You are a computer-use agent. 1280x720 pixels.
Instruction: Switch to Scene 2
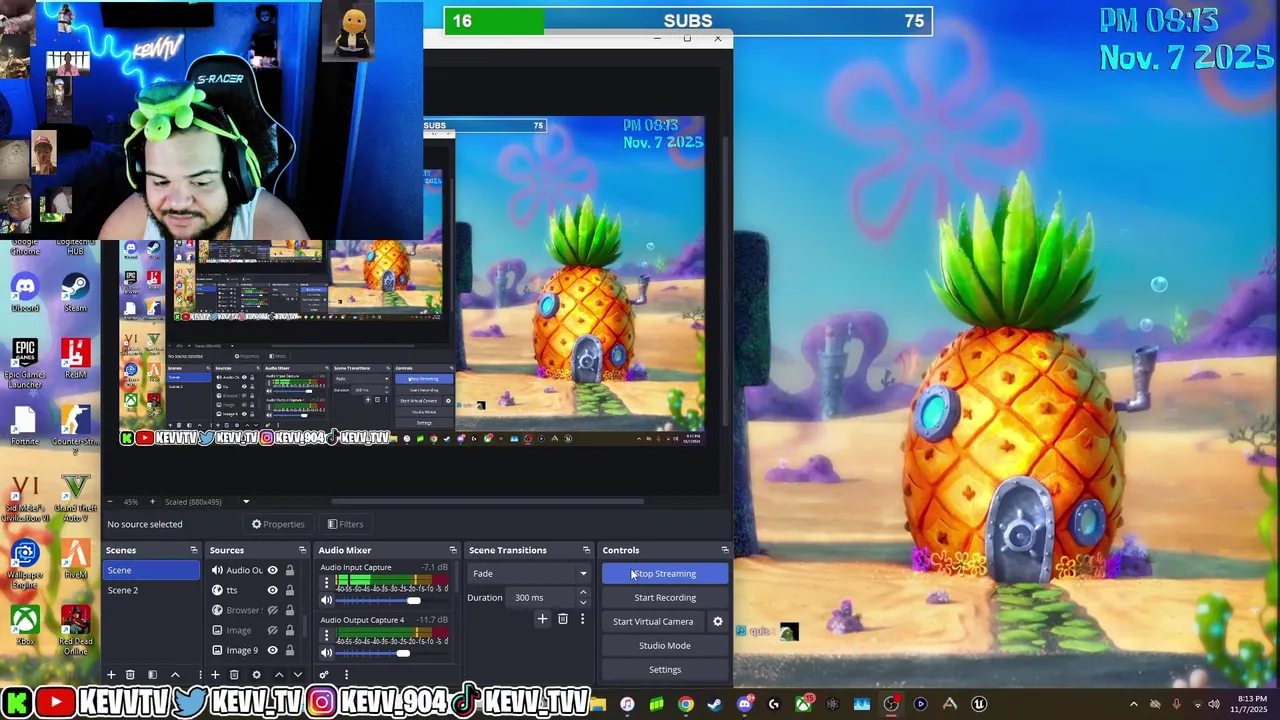[x=152, y=590]
